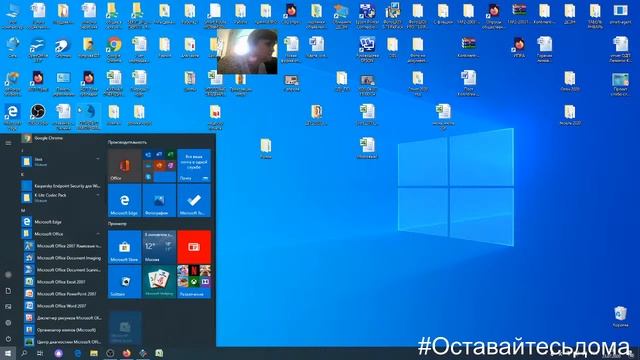Select the Июль 2020 folder
This screenshot has height=360, width=640.
tap(570, 115)
